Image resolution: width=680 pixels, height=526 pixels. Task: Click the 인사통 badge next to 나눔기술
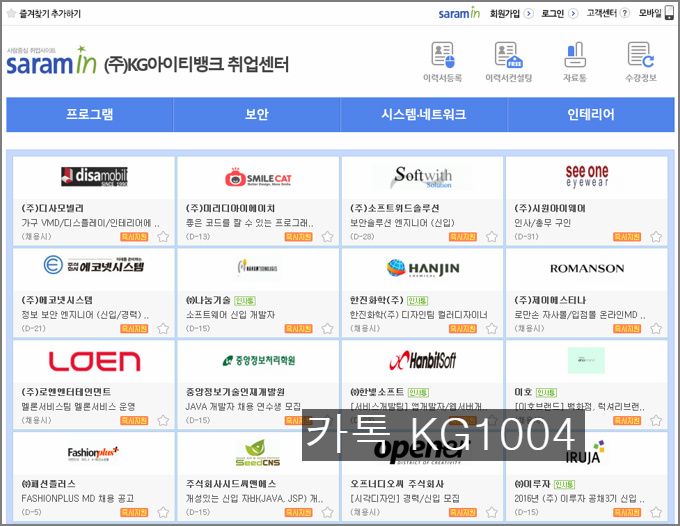[245, 301]
